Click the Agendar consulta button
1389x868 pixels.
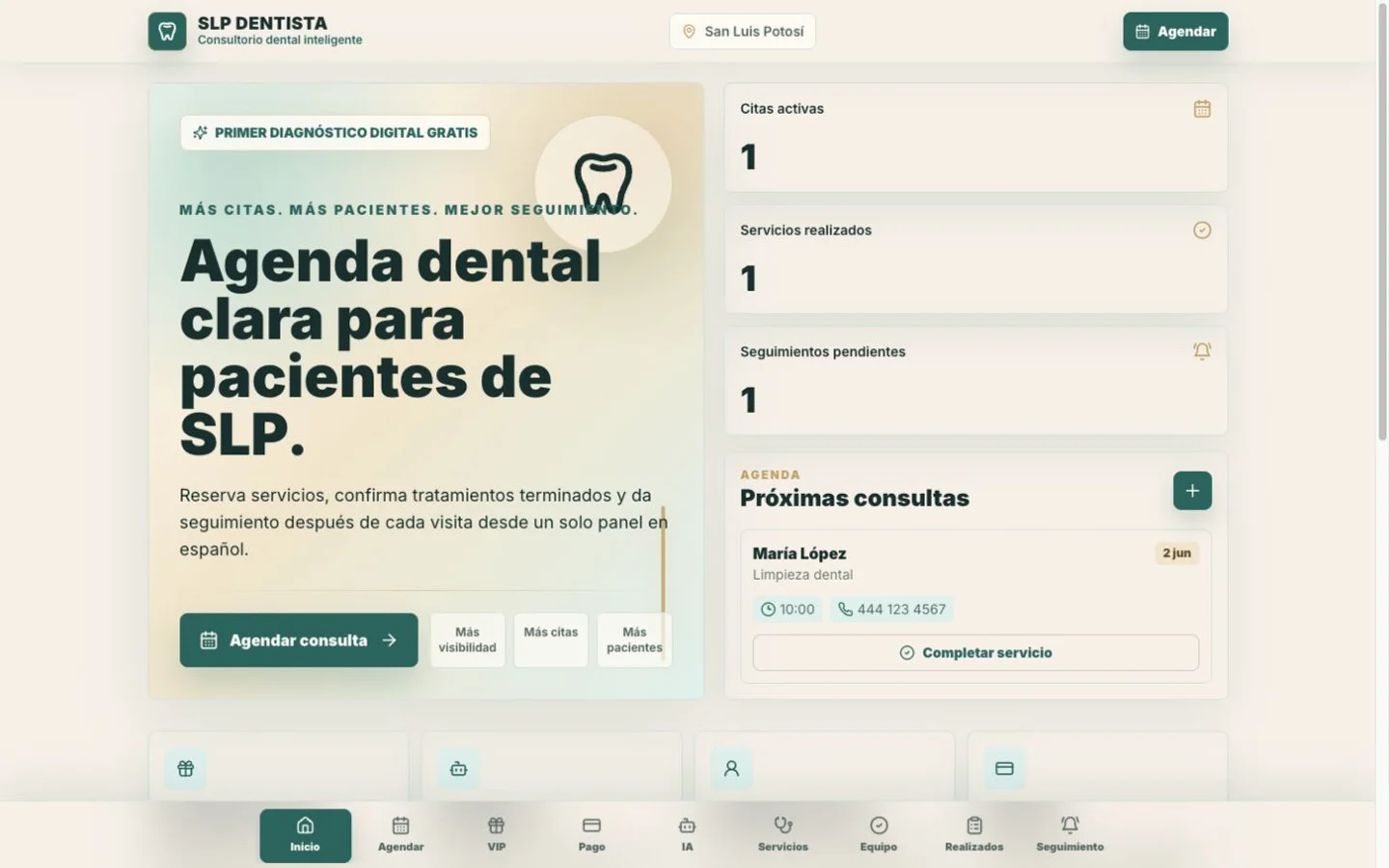click(x=299, y=640)
